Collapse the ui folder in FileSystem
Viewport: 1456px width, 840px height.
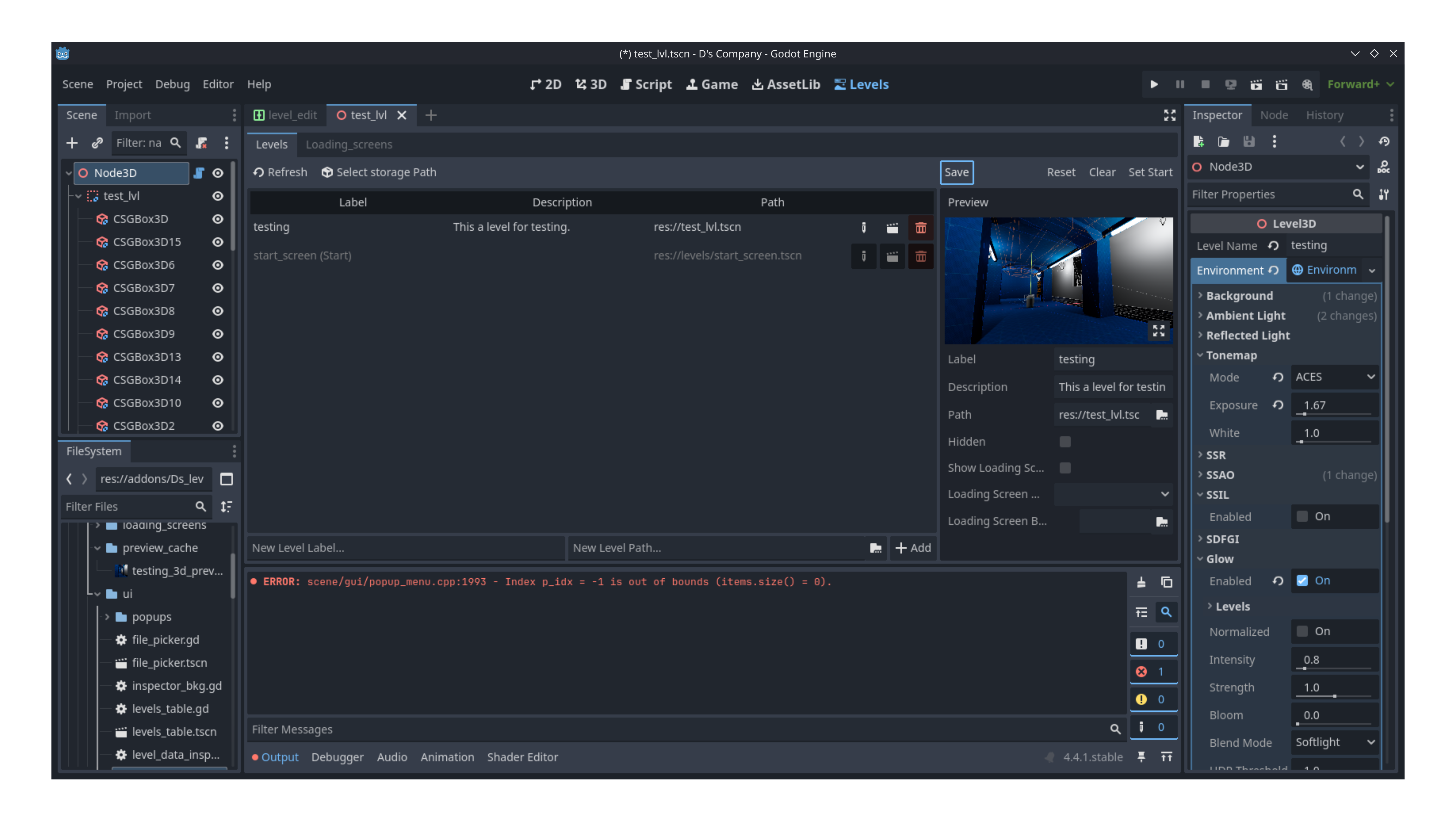pyautogui.click(x=98, y=594)
